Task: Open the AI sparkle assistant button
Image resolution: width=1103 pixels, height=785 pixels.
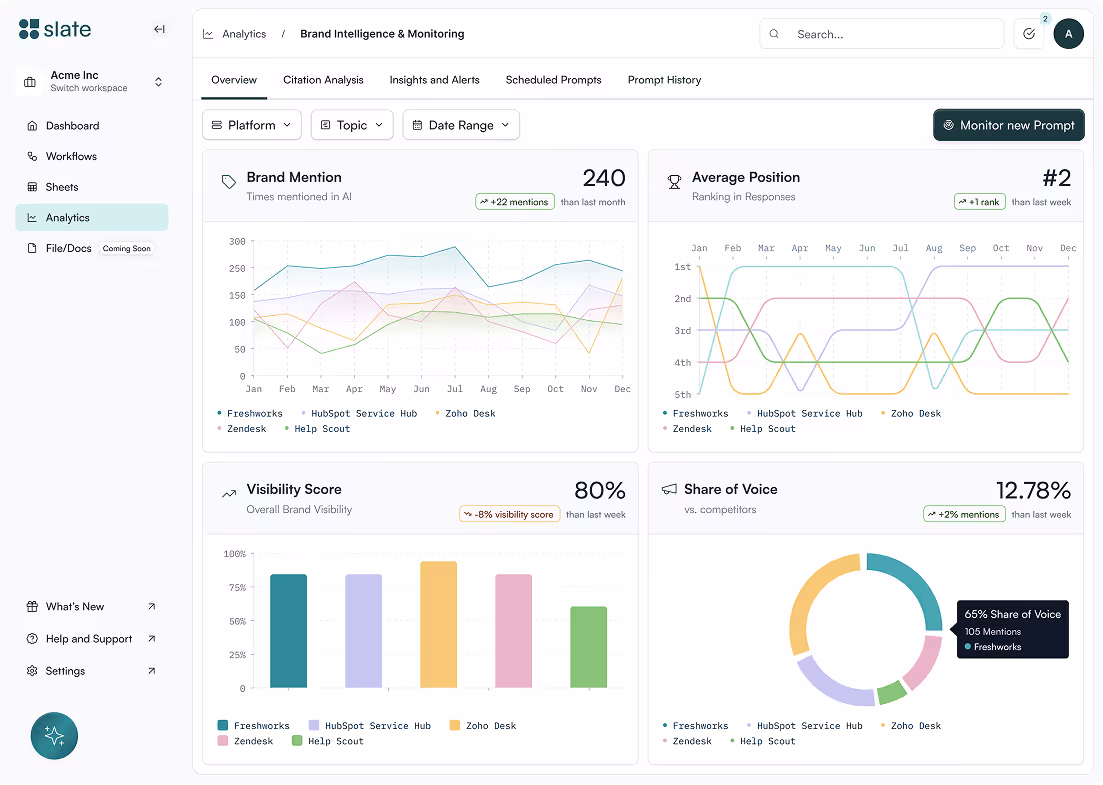Action: [x=54, y=736]
